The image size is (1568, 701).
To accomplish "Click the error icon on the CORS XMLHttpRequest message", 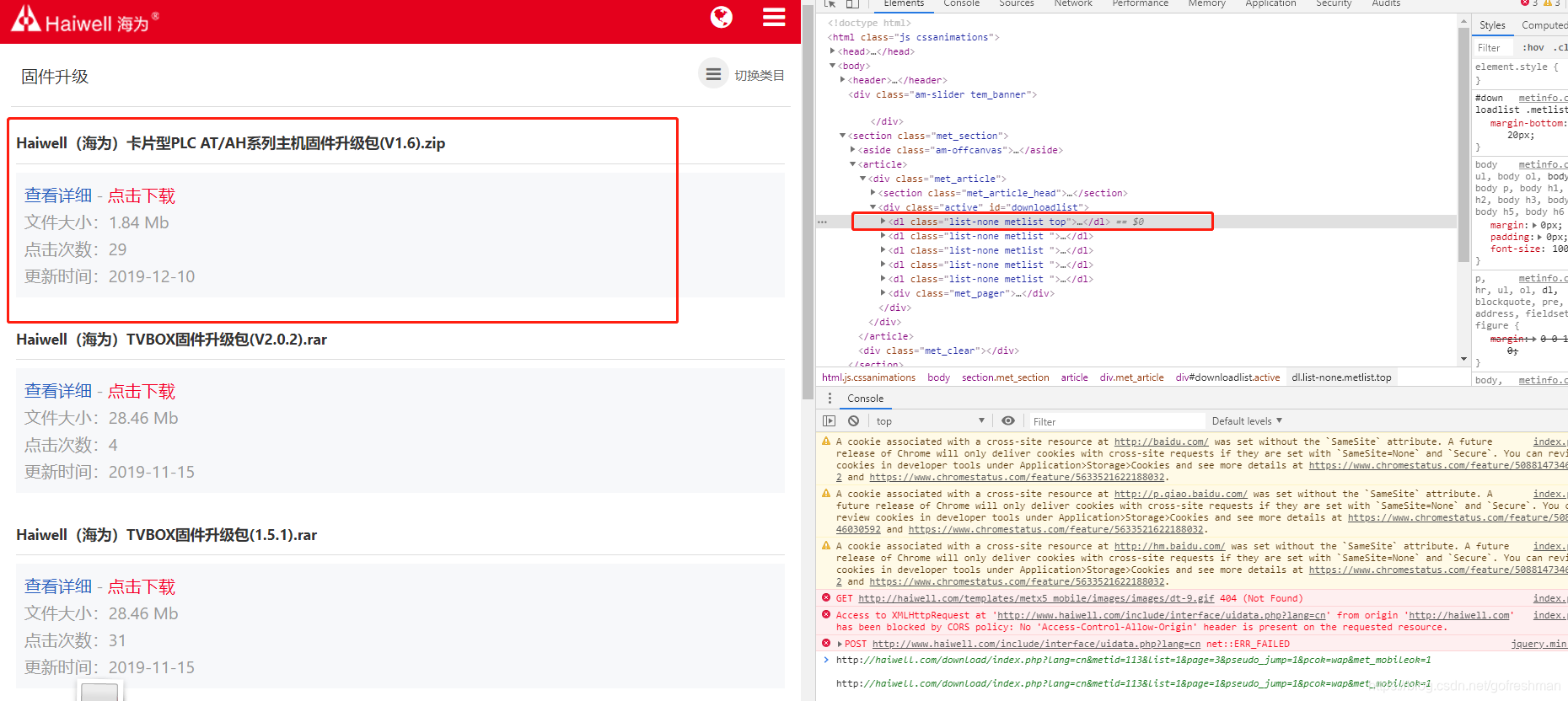I will point(826,615).
